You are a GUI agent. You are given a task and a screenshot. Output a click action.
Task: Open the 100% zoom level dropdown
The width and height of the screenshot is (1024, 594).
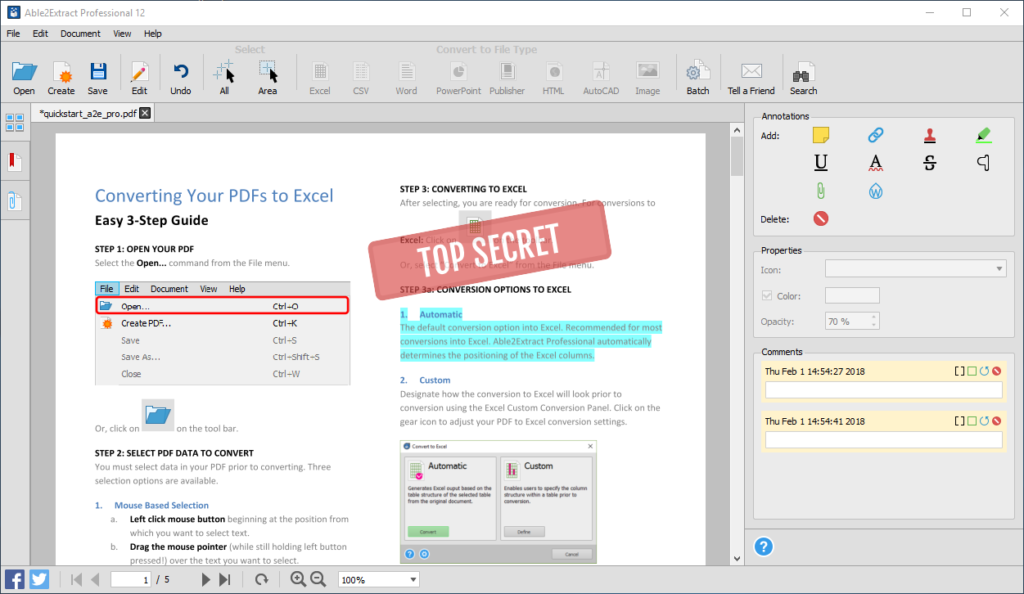pos(378,580)
